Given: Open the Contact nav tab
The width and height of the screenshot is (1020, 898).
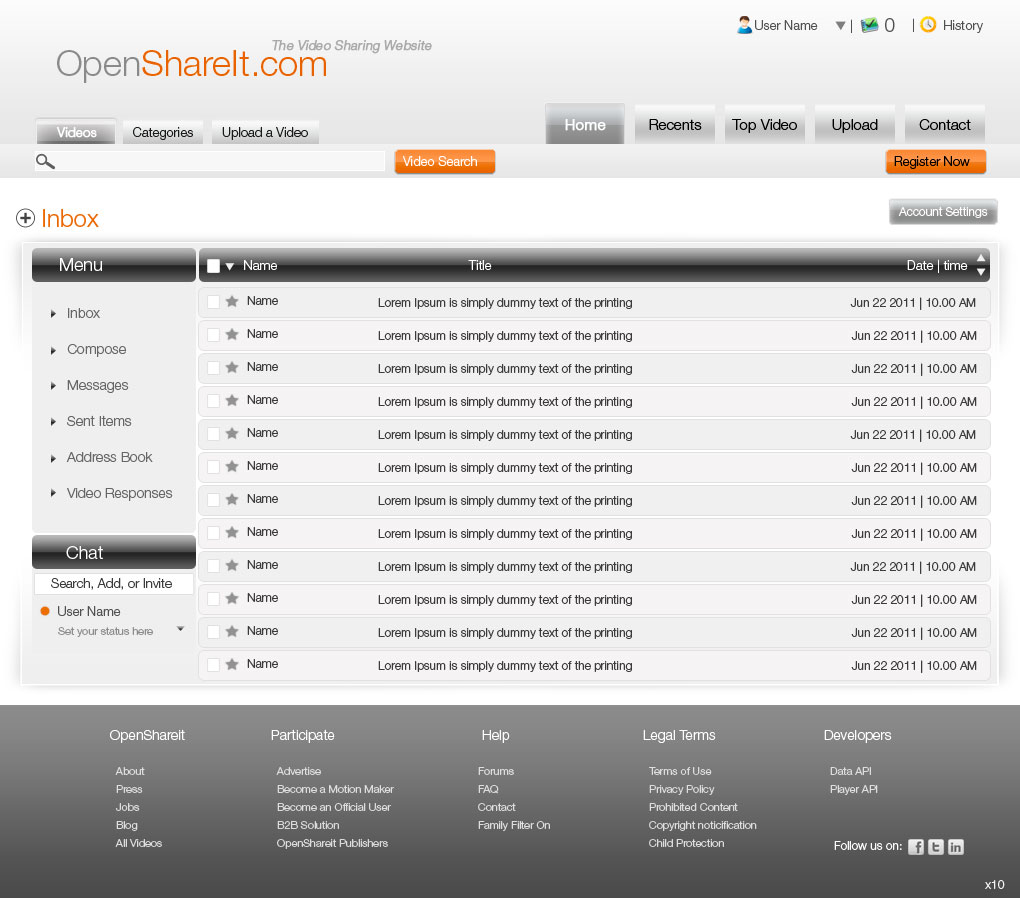Looking at the screenshot, I should 945,124.
